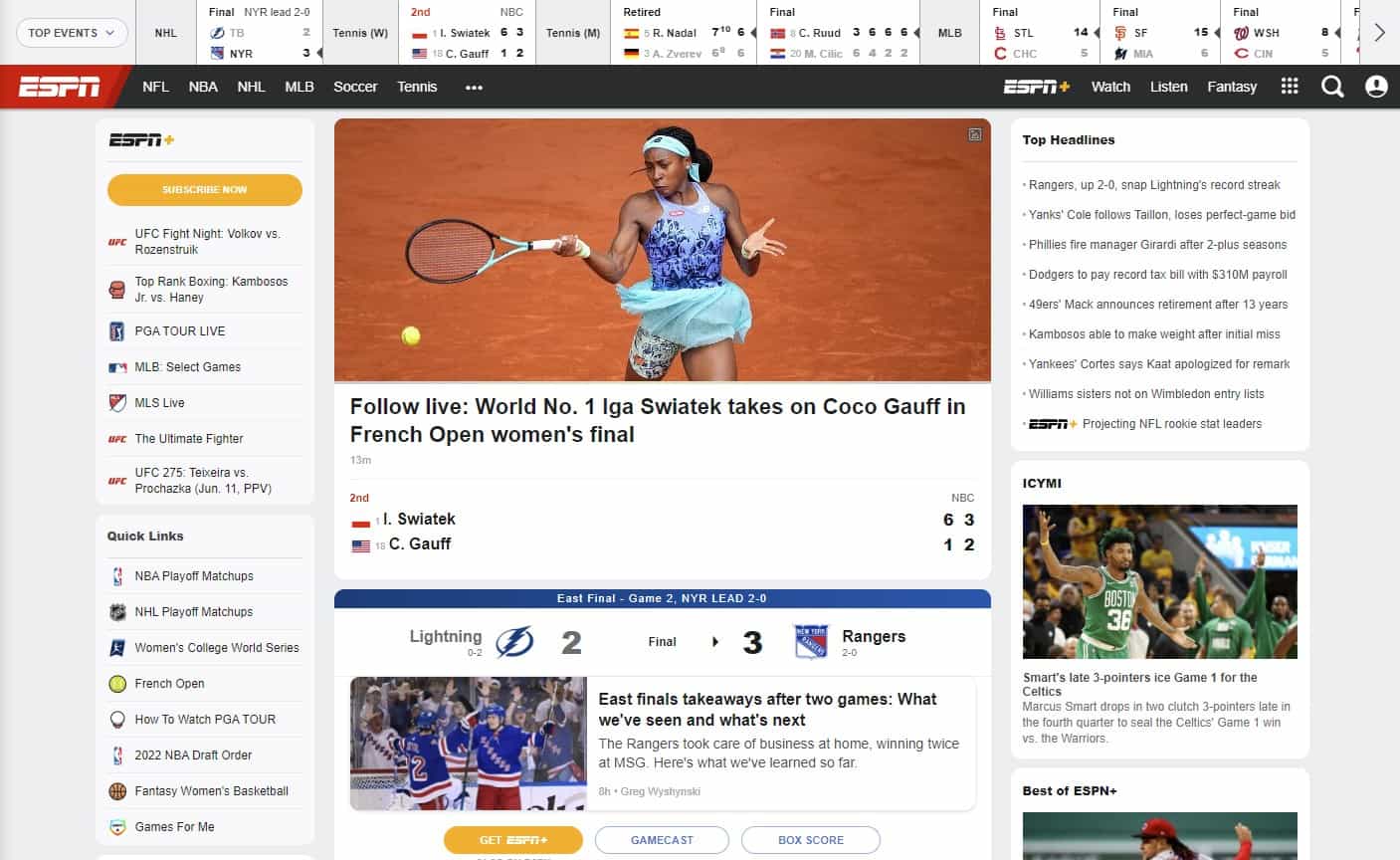Click the MLB logo beside Select Games
The image size is (1400, 860).
117,367
